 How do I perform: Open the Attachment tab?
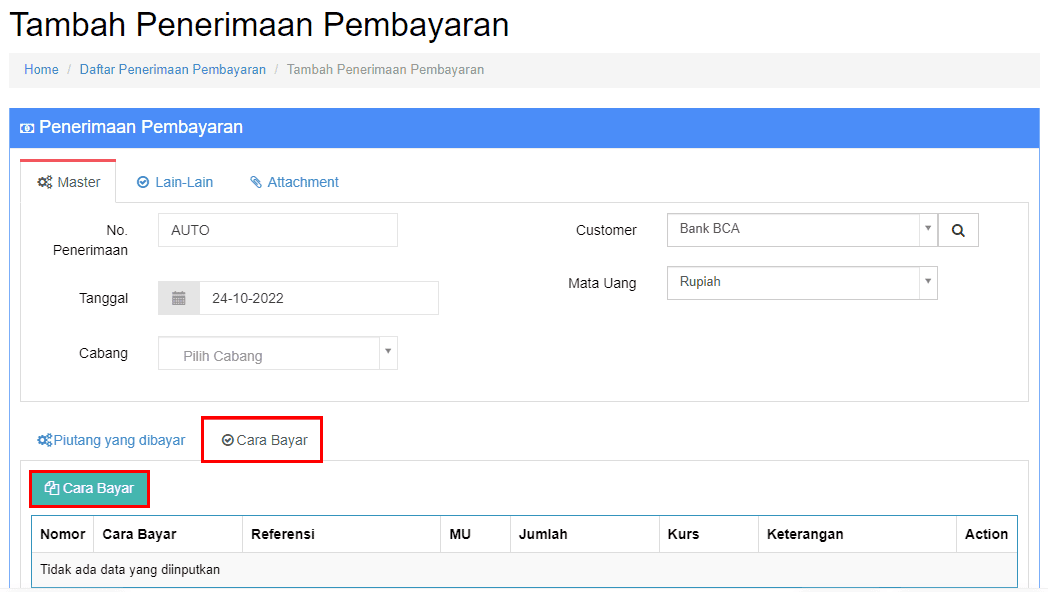coord(294,182)
